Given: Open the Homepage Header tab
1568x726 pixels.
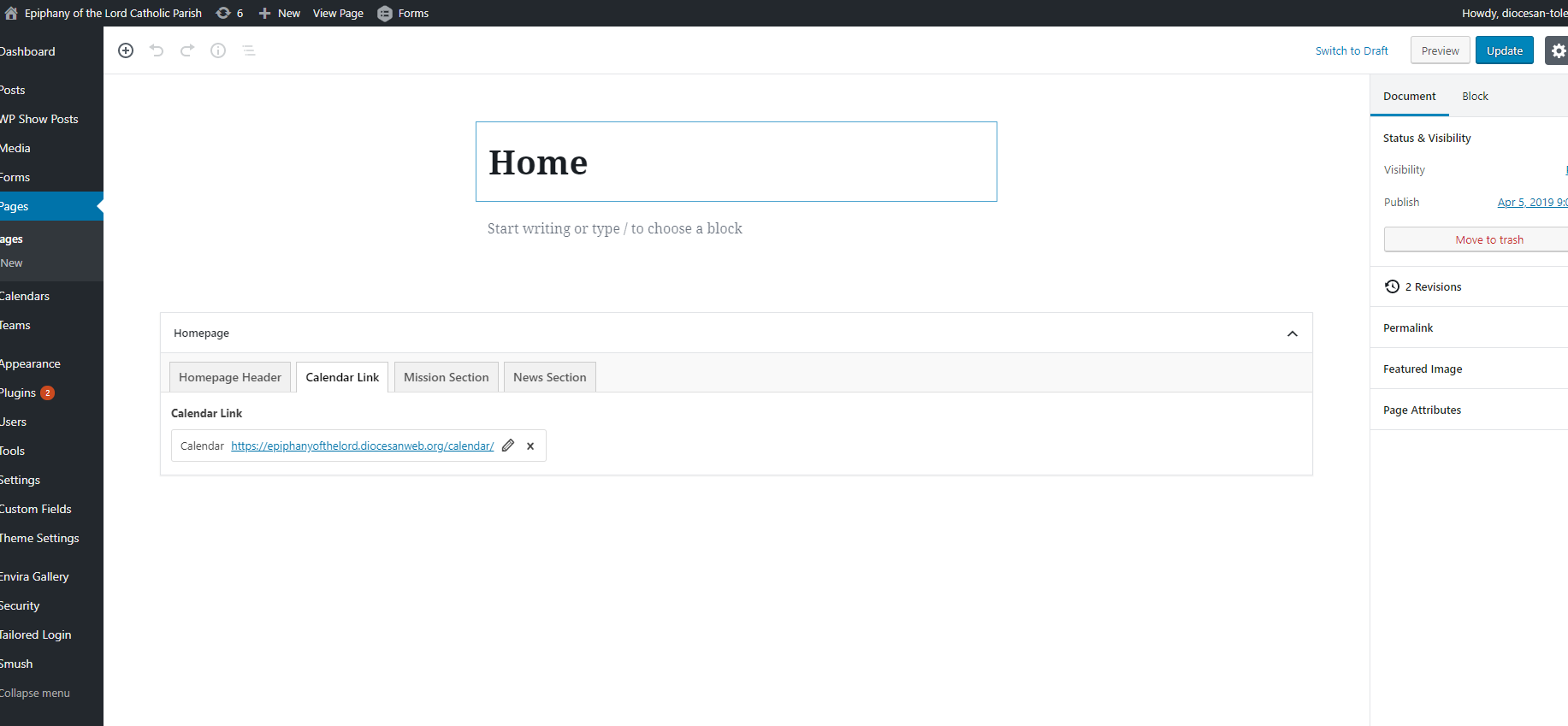Looking at the screenshot, I should click(229, 377).
